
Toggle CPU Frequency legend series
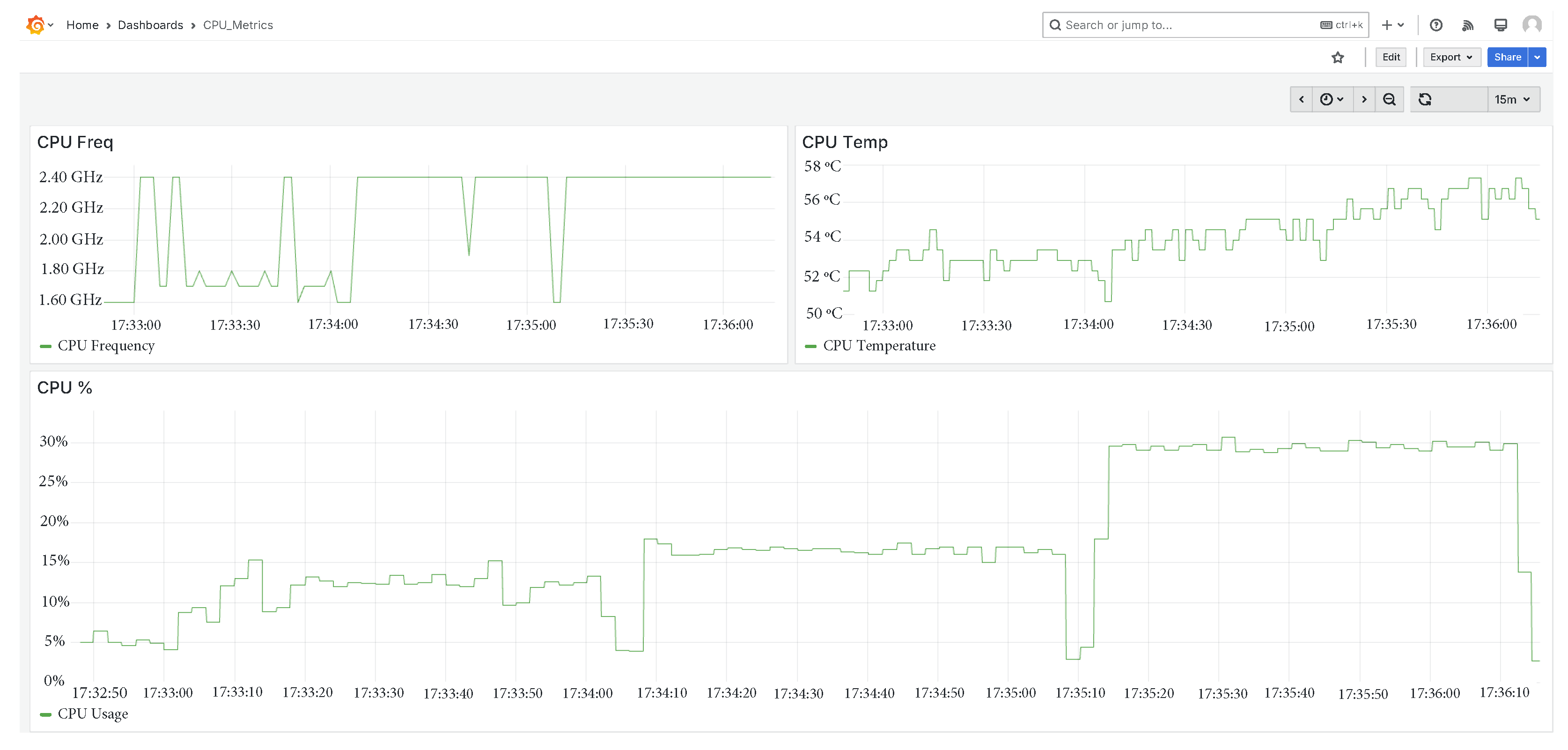(106, 346)
